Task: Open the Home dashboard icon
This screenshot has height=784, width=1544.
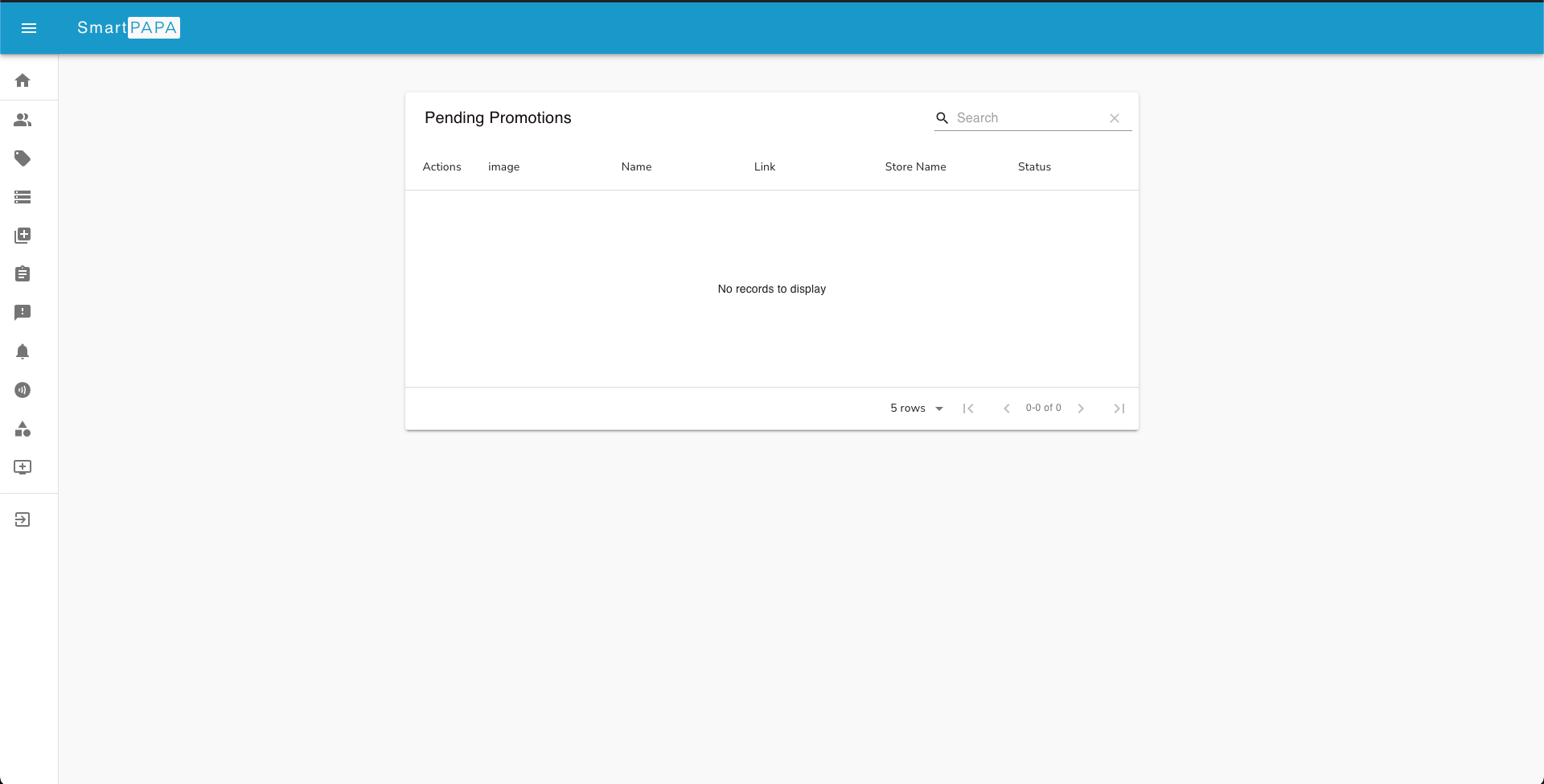Action: (23, 80)
